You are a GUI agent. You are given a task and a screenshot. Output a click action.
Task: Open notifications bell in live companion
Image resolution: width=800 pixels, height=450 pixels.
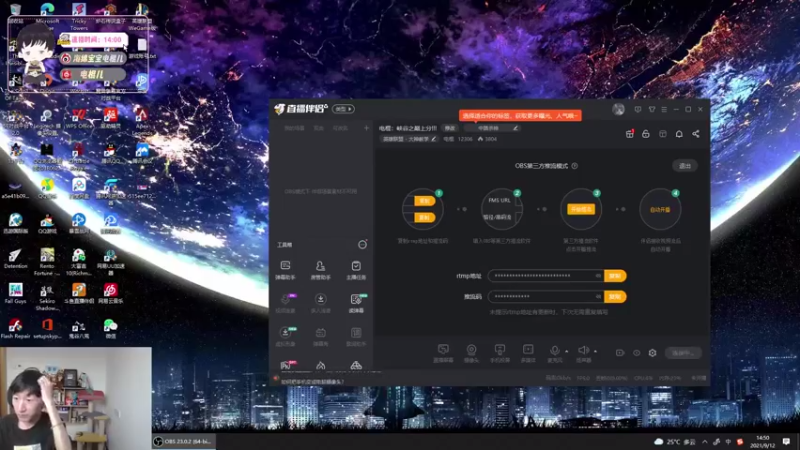[x=679, y=134]
